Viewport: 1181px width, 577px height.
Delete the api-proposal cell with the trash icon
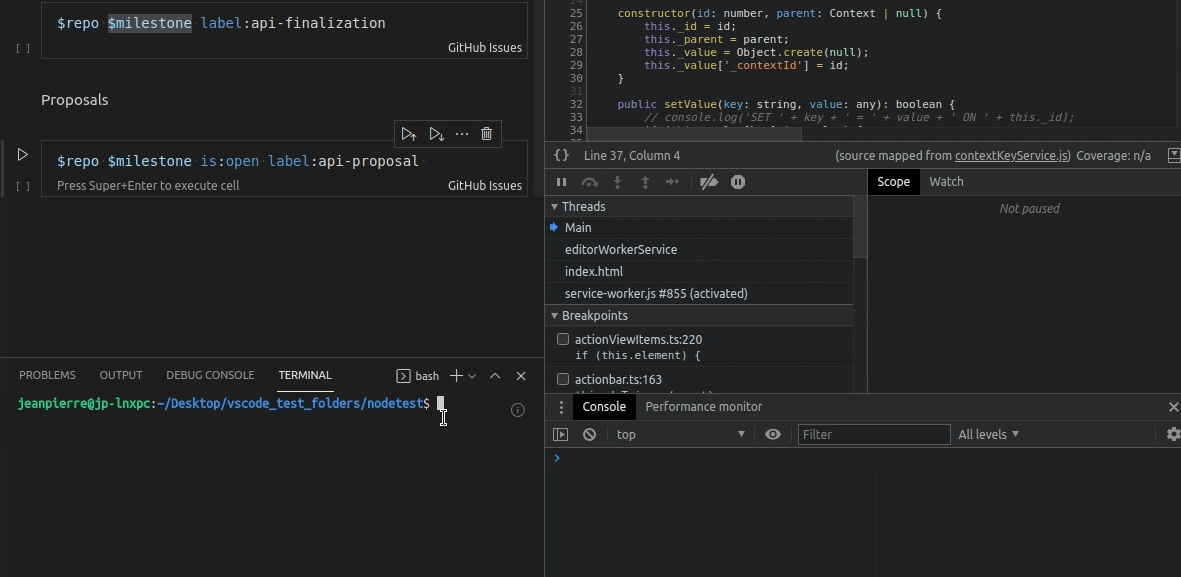(486, 133)
